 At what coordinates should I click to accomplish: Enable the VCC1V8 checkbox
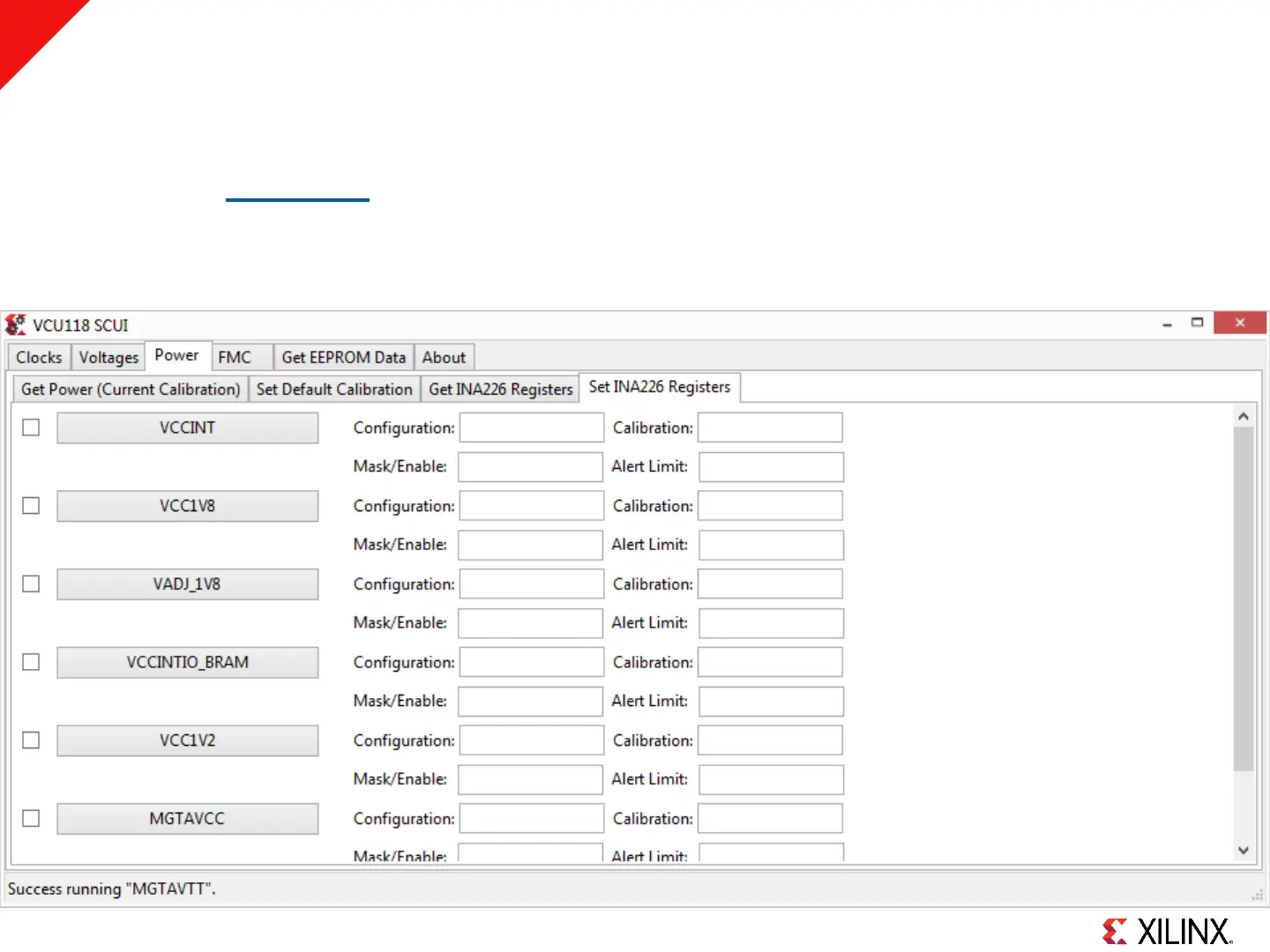click(31, 506)
